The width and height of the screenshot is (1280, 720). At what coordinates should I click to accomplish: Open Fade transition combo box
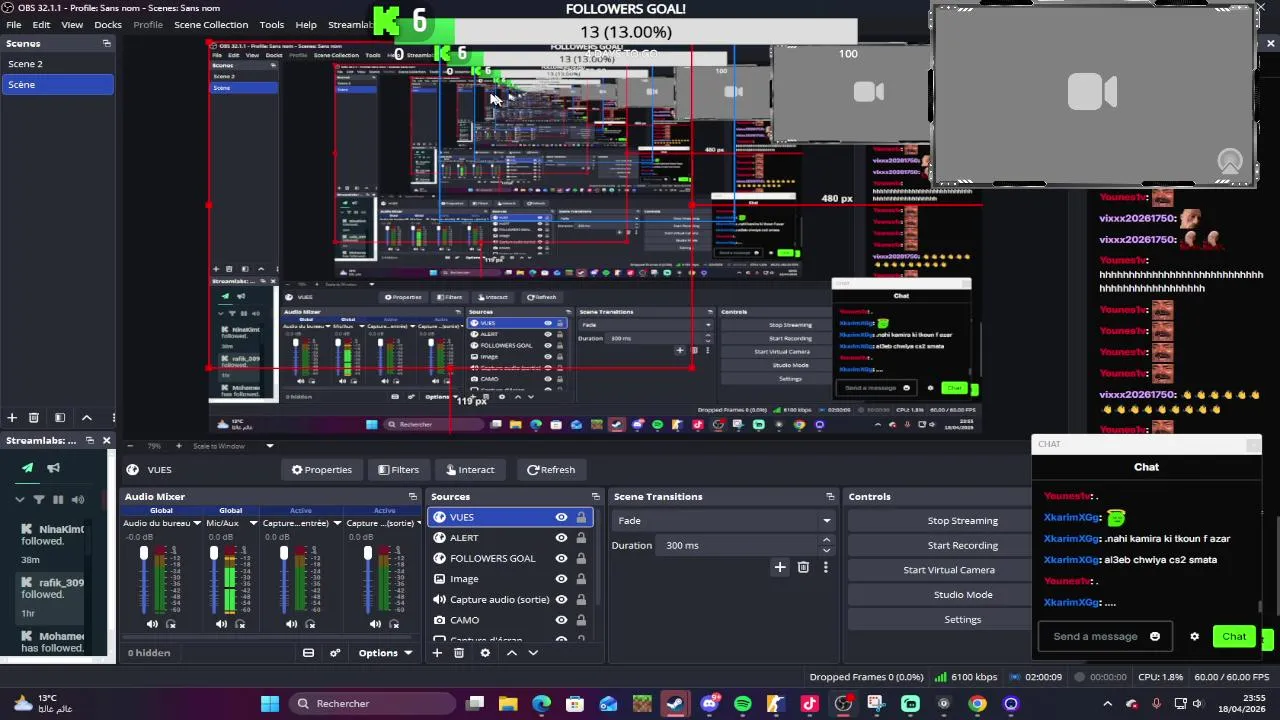pos(724,520)
